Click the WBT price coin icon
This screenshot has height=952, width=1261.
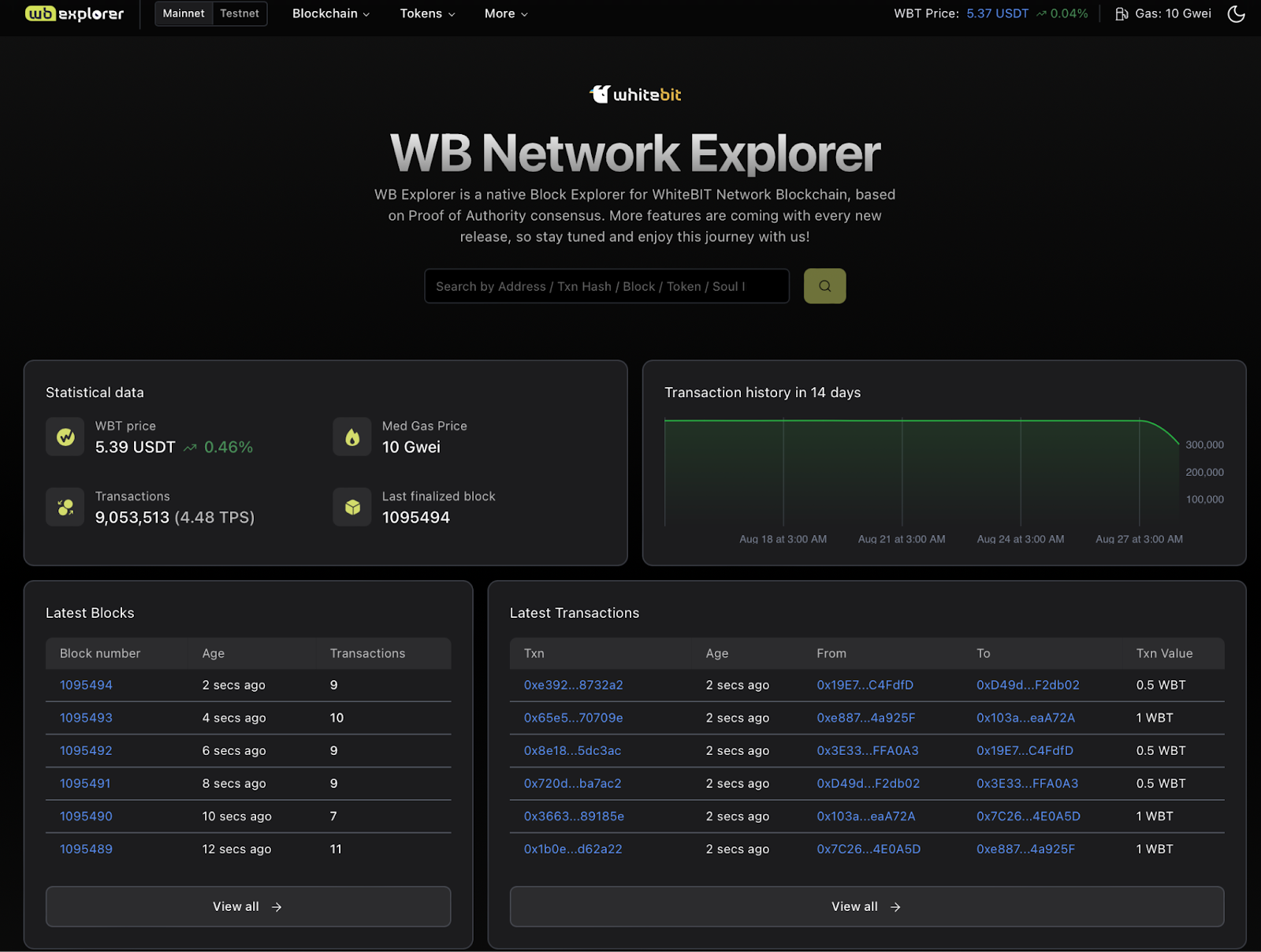coord(65,437)
